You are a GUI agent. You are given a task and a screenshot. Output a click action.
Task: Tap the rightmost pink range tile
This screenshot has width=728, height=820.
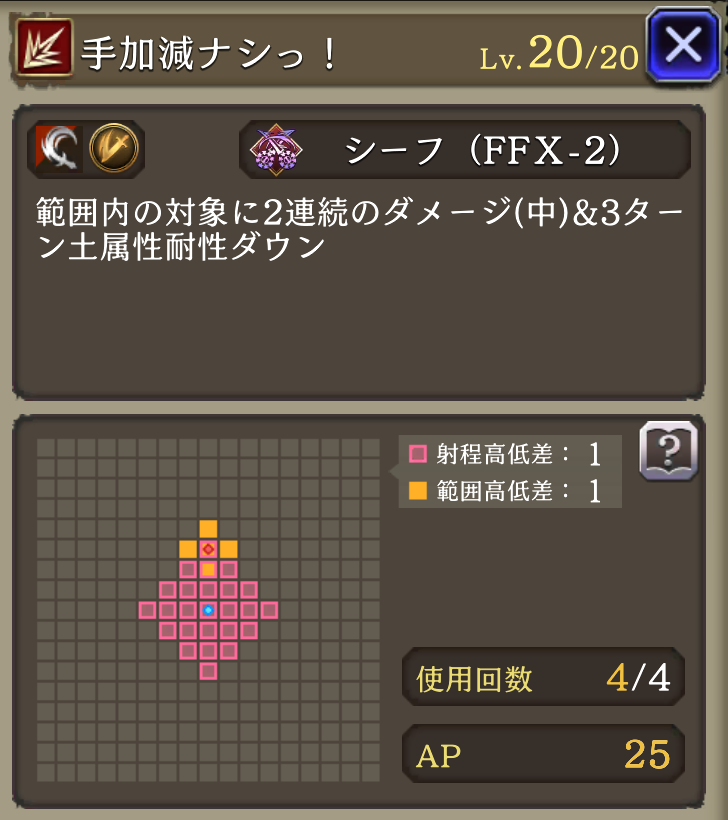(269, 610)
